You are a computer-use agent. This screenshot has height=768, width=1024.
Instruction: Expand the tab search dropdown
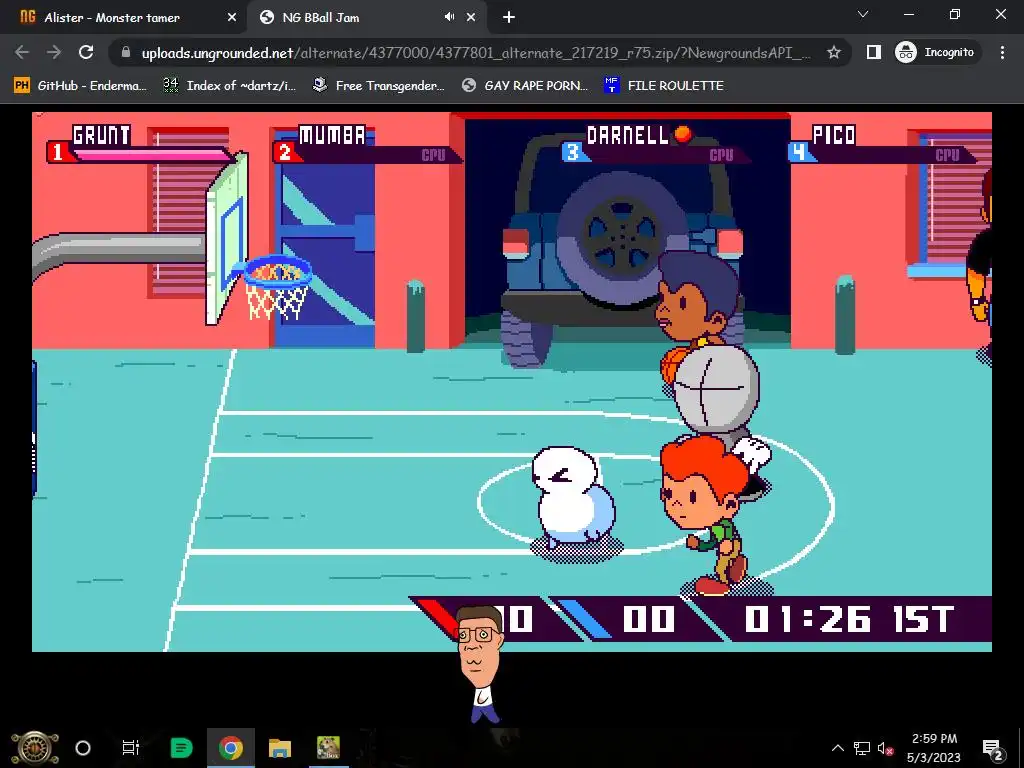(x=863, y=14)
